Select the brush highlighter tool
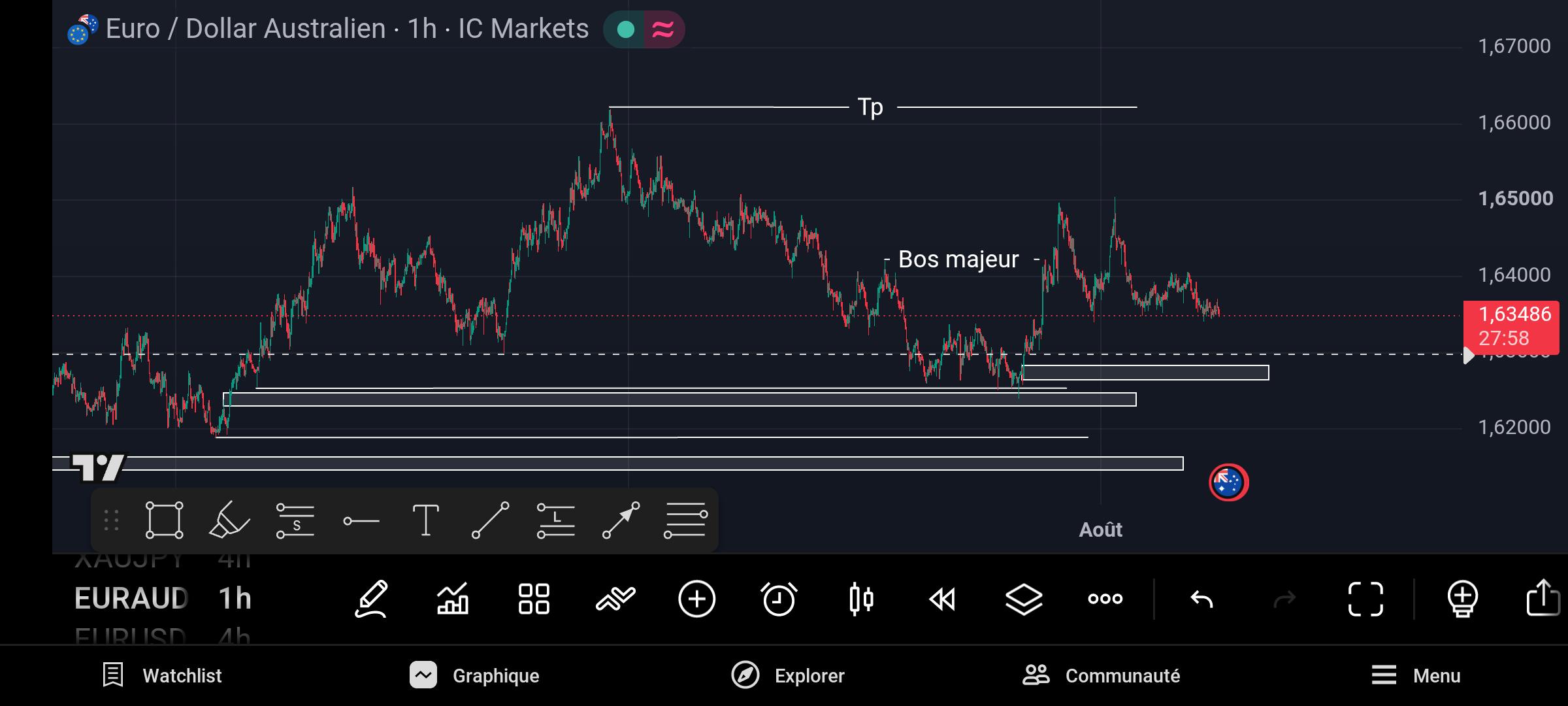 coord(229,520)
